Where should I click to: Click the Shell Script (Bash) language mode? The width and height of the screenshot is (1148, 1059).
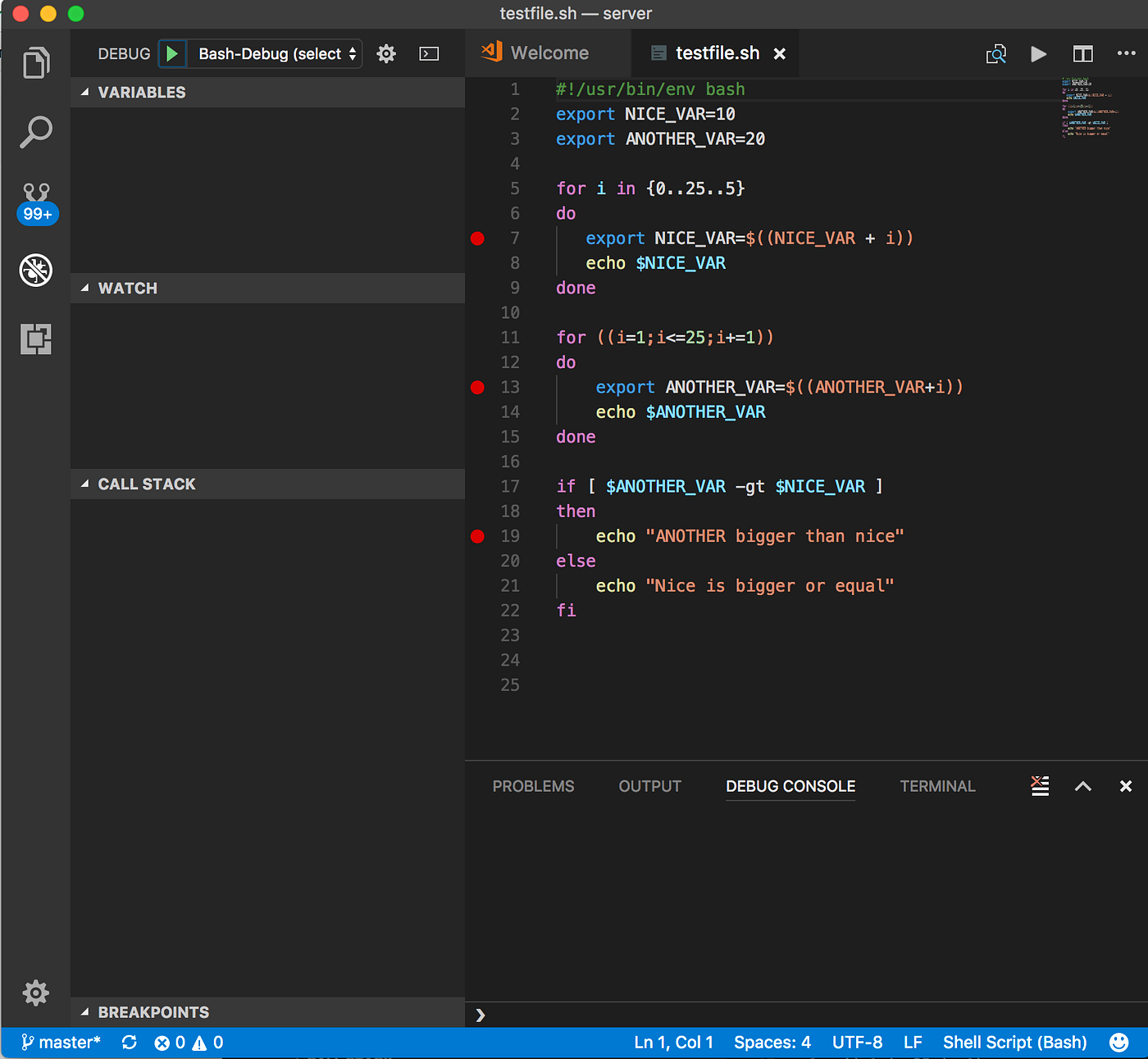point(1014,1043)
